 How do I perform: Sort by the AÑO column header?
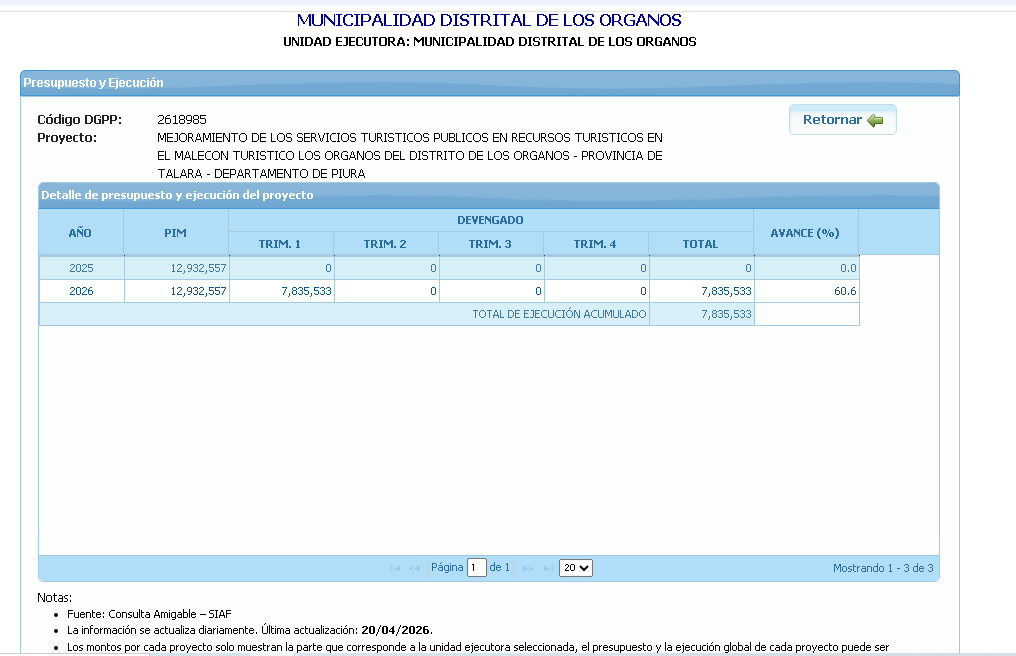80,232
